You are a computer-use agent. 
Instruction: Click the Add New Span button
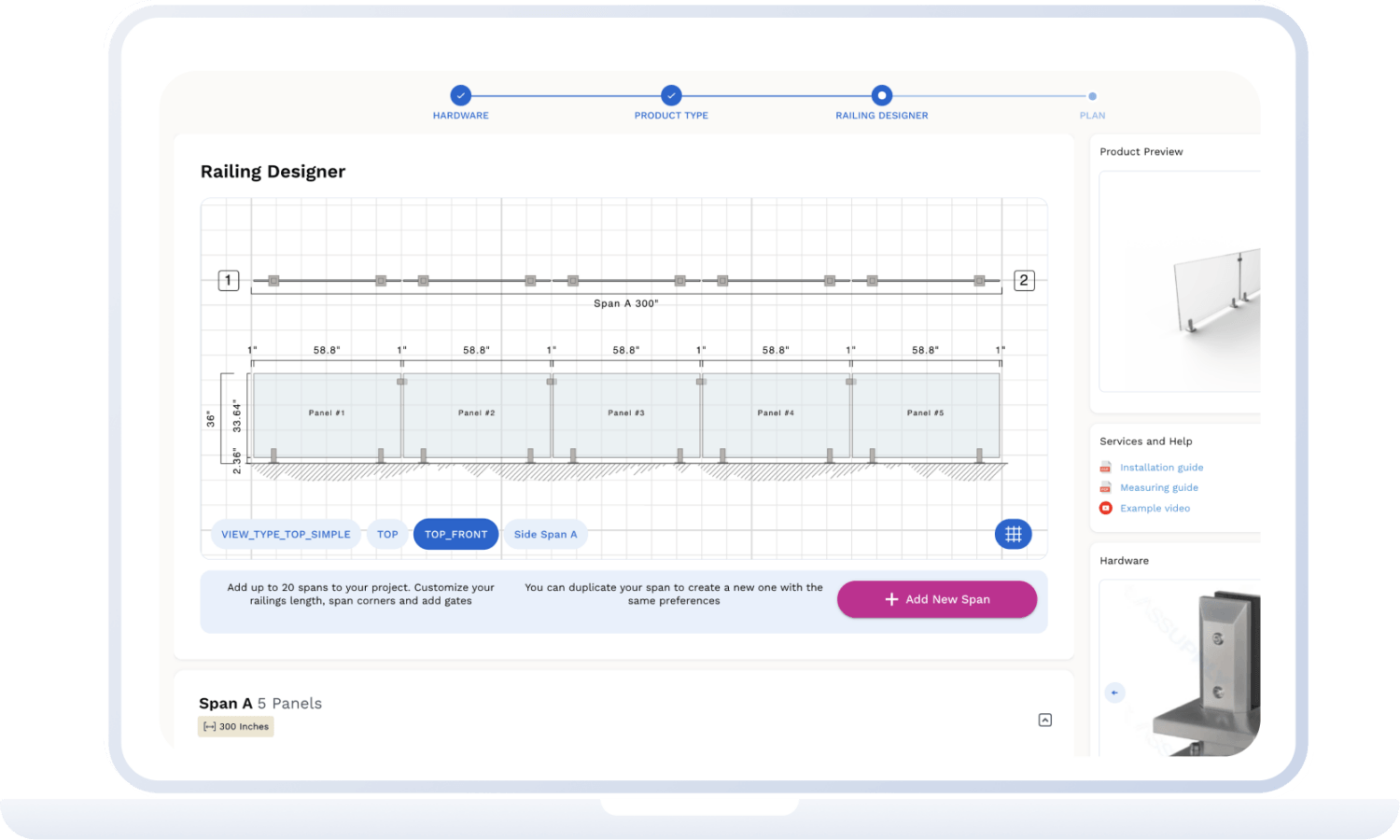(936, 599)
